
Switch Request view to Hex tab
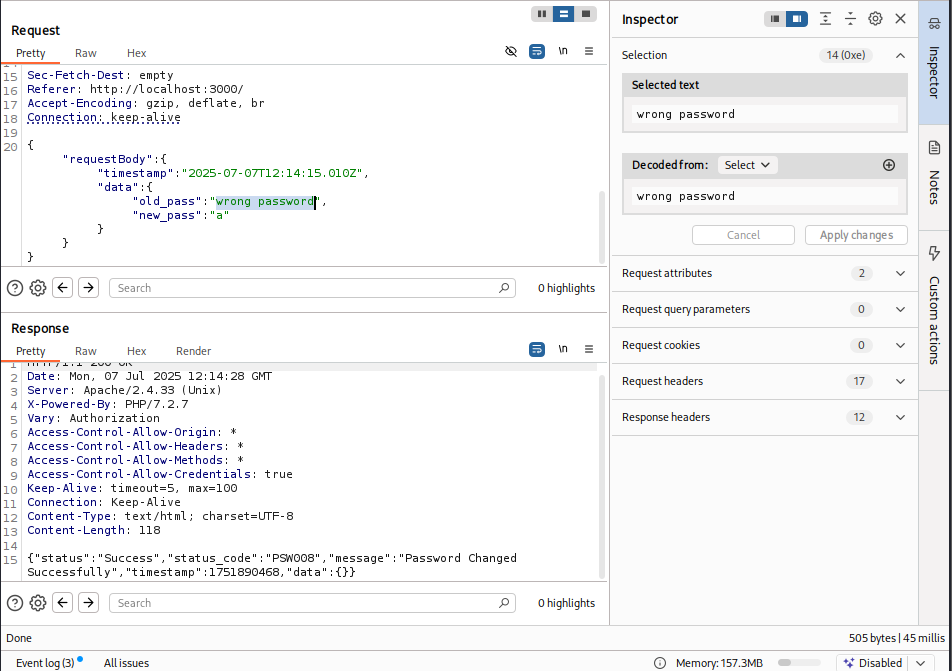point(137,53)
